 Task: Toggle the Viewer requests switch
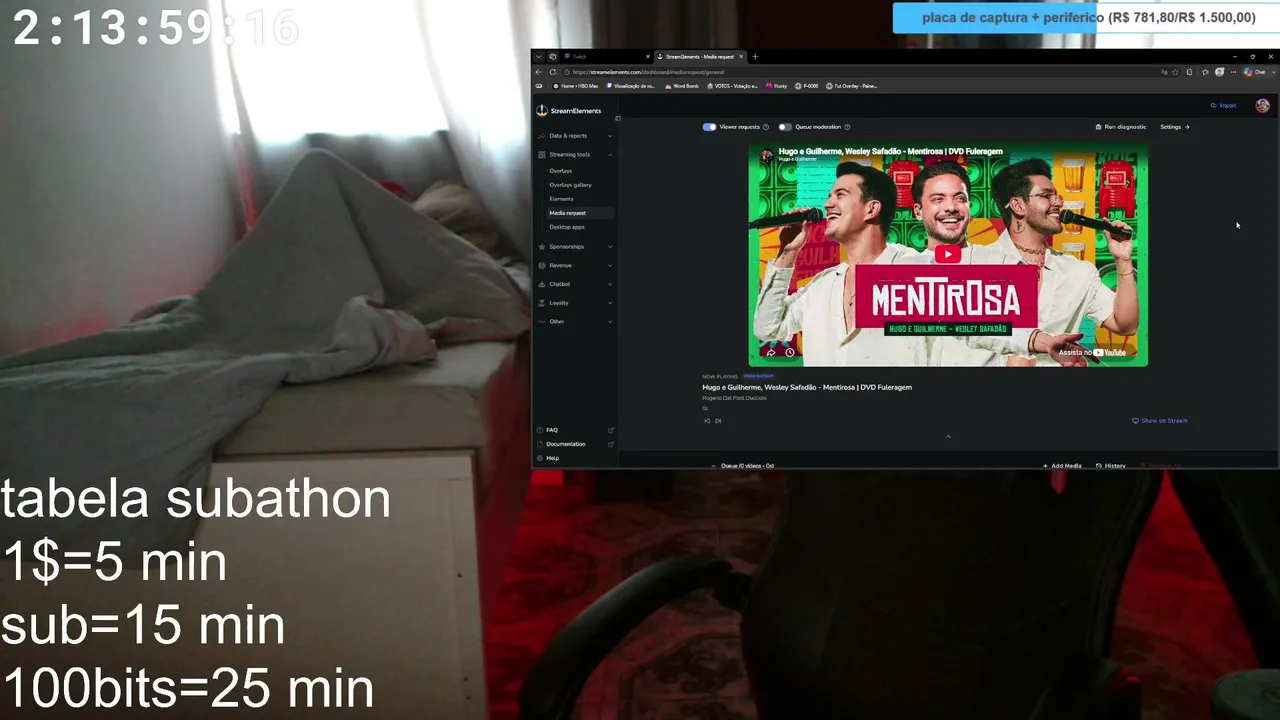[x=709, y=127]
